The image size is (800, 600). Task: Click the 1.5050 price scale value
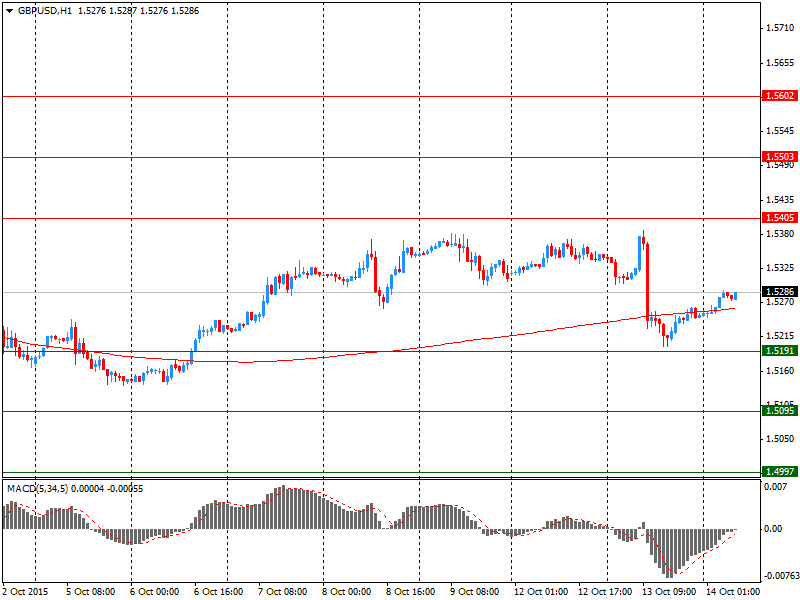click(781, 439)
